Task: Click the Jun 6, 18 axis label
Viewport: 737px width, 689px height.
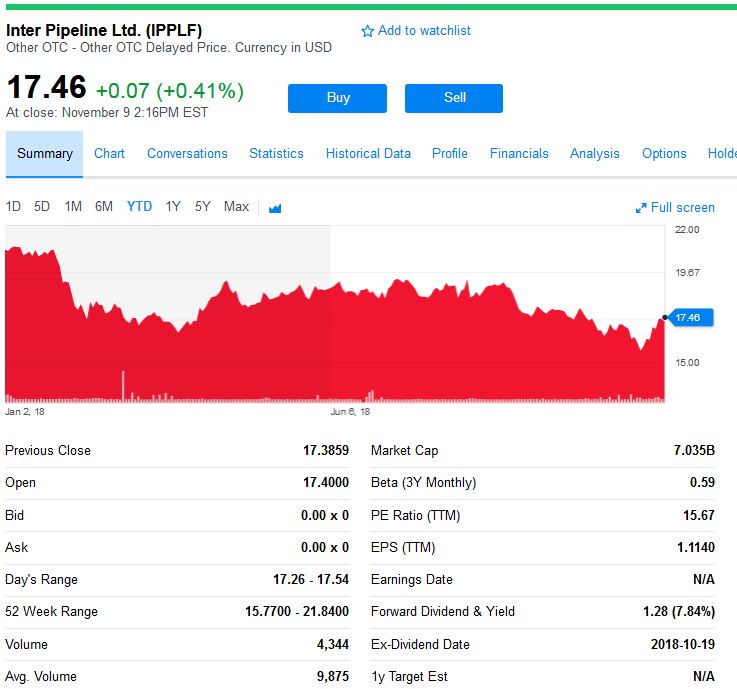Action: click(x=350, y=412)
